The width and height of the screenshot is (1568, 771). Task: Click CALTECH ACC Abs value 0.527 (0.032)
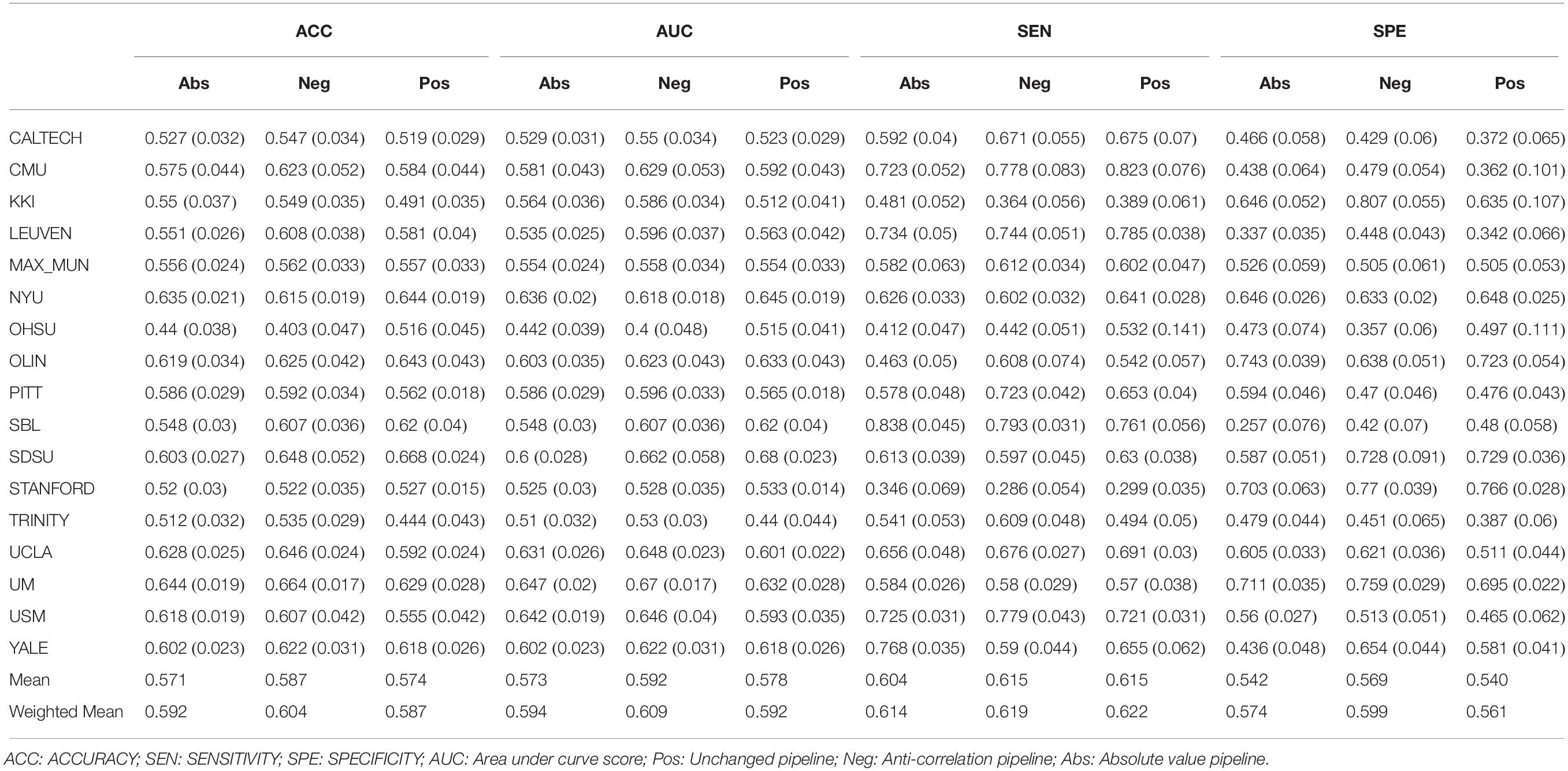click(195, 138)
